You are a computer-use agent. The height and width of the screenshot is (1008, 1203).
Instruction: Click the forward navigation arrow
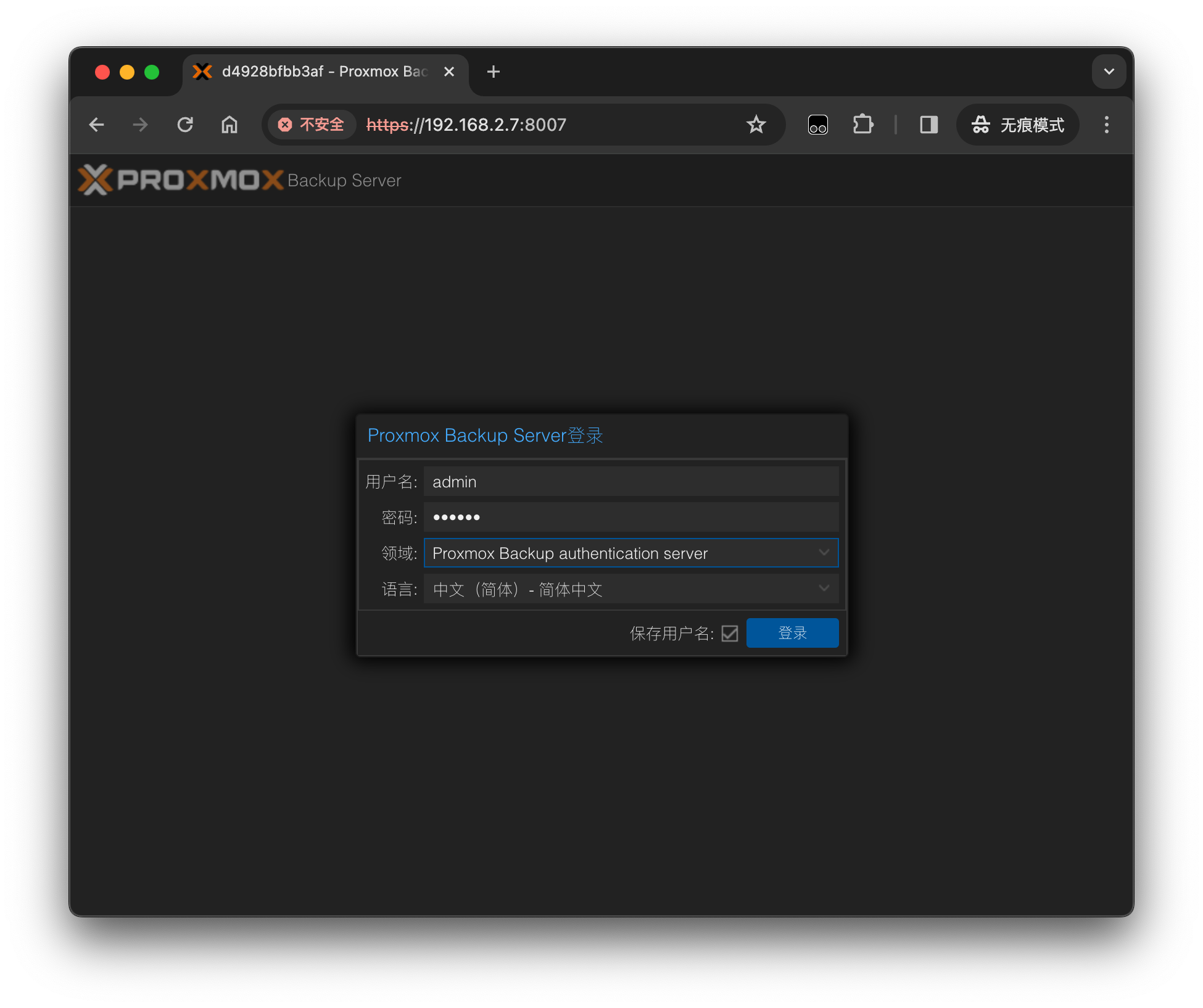click(140, 125)
